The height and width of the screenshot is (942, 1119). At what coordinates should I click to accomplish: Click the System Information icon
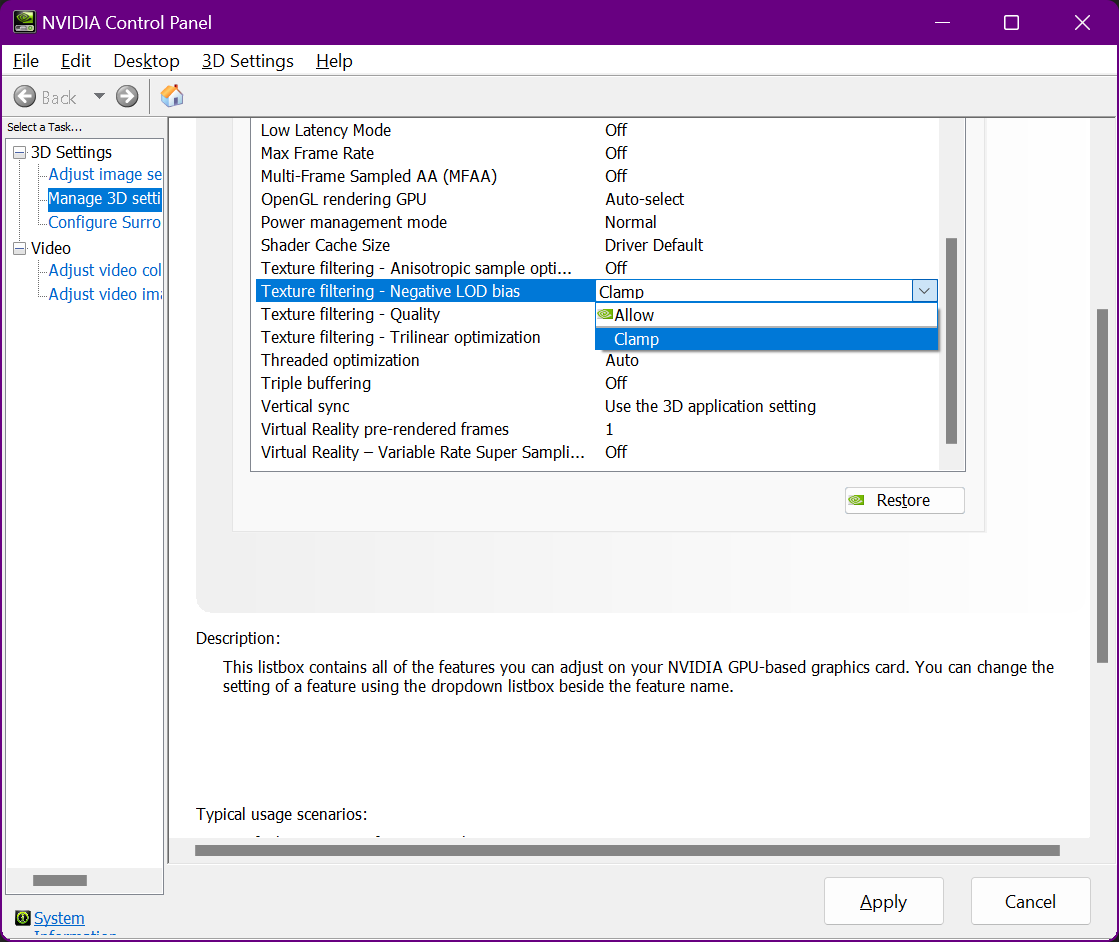[x=23, y=918]
